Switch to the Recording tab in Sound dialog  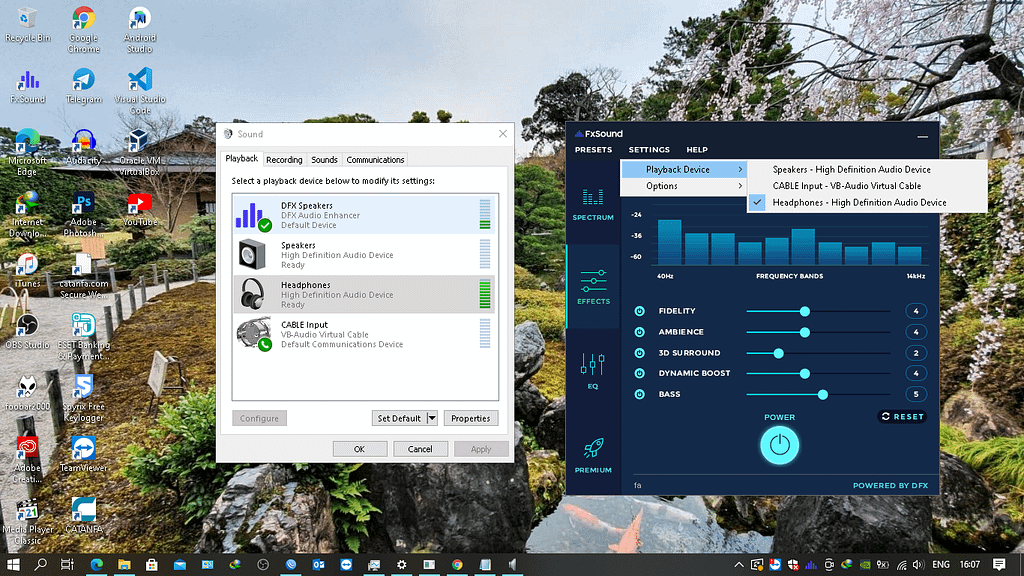284,160
